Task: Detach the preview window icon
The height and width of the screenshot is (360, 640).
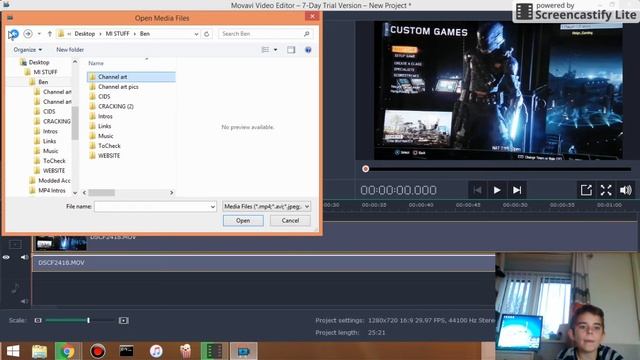Action: [586, 190]
